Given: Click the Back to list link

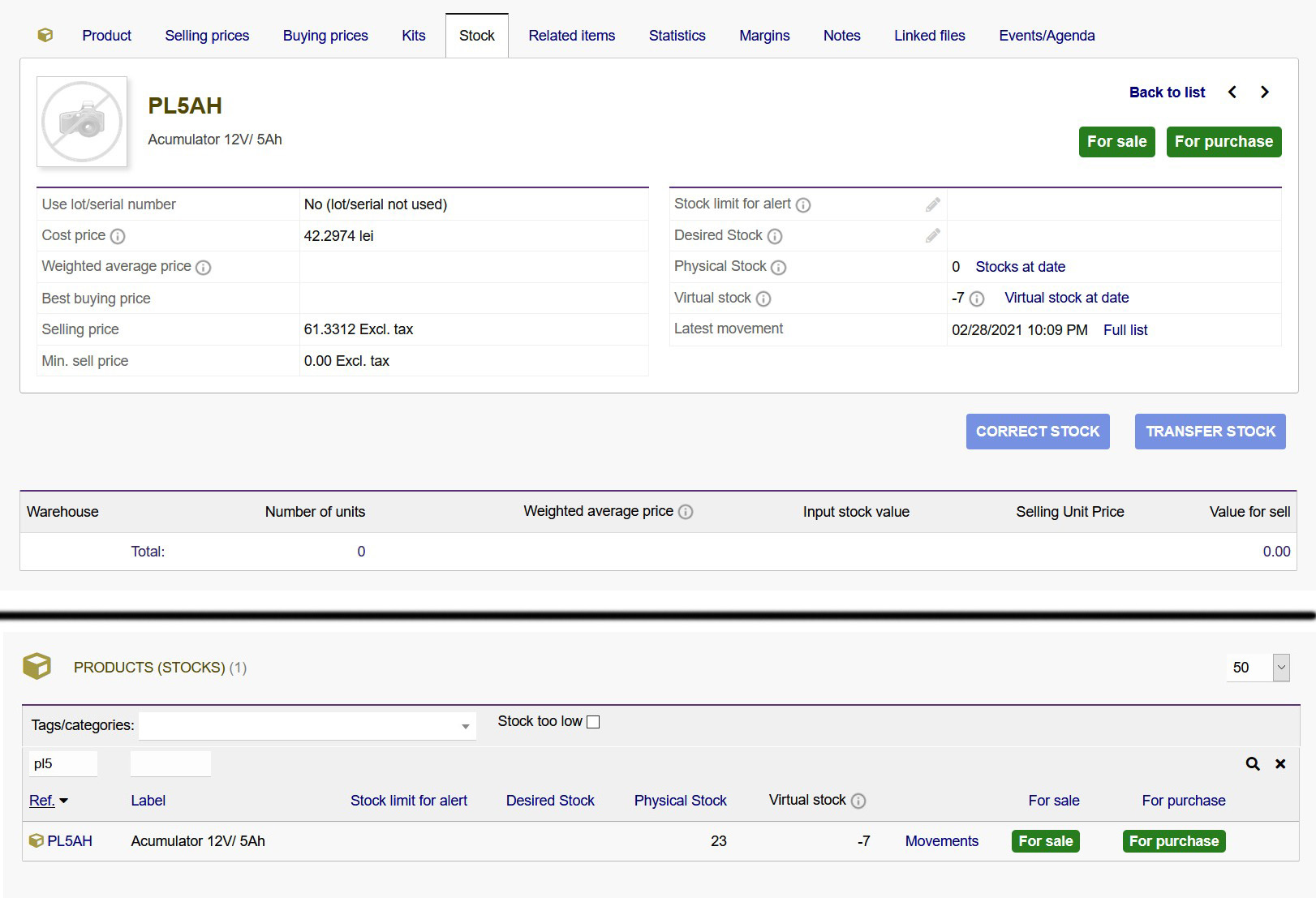Looking at the screenshot, I should [x=1167, y=92].
